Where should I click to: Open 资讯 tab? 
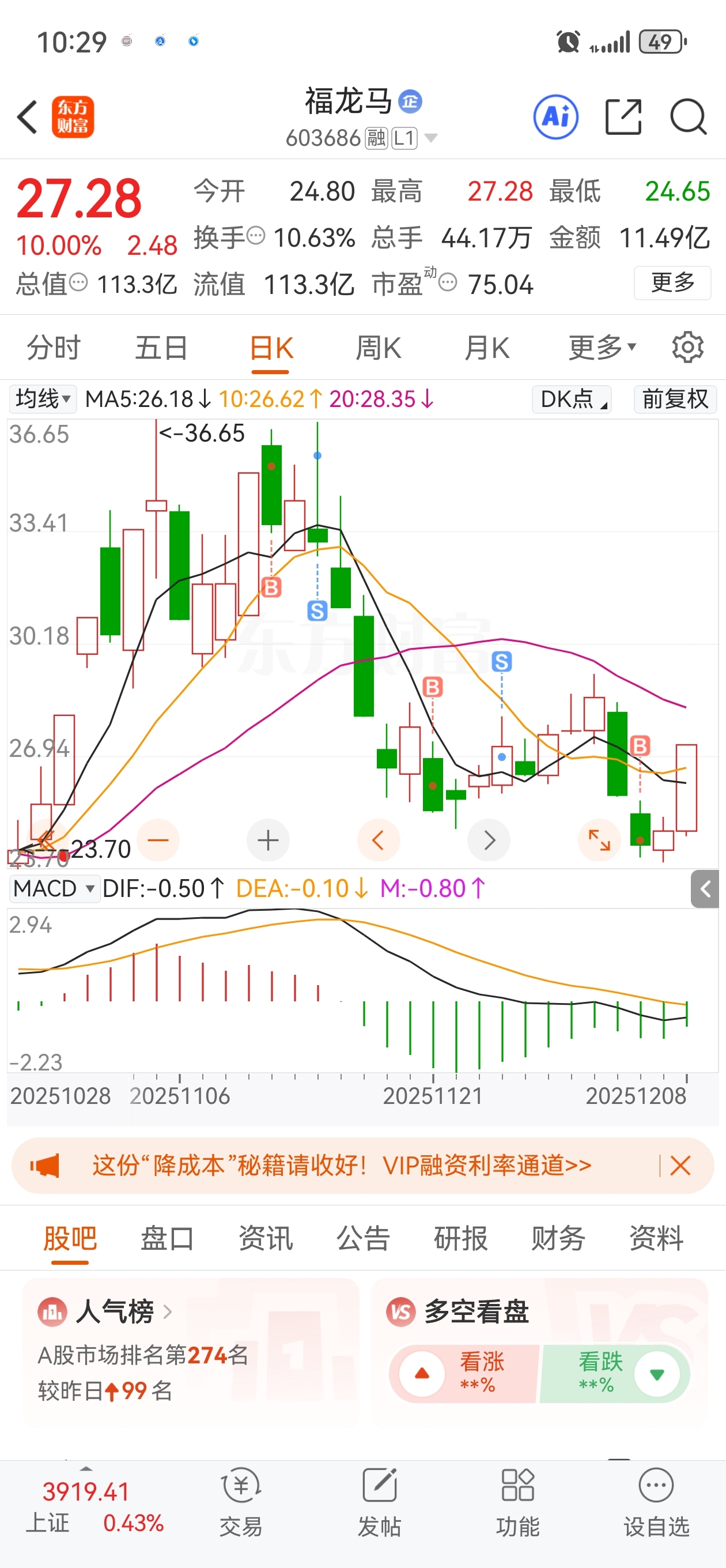coord(265,1238)
